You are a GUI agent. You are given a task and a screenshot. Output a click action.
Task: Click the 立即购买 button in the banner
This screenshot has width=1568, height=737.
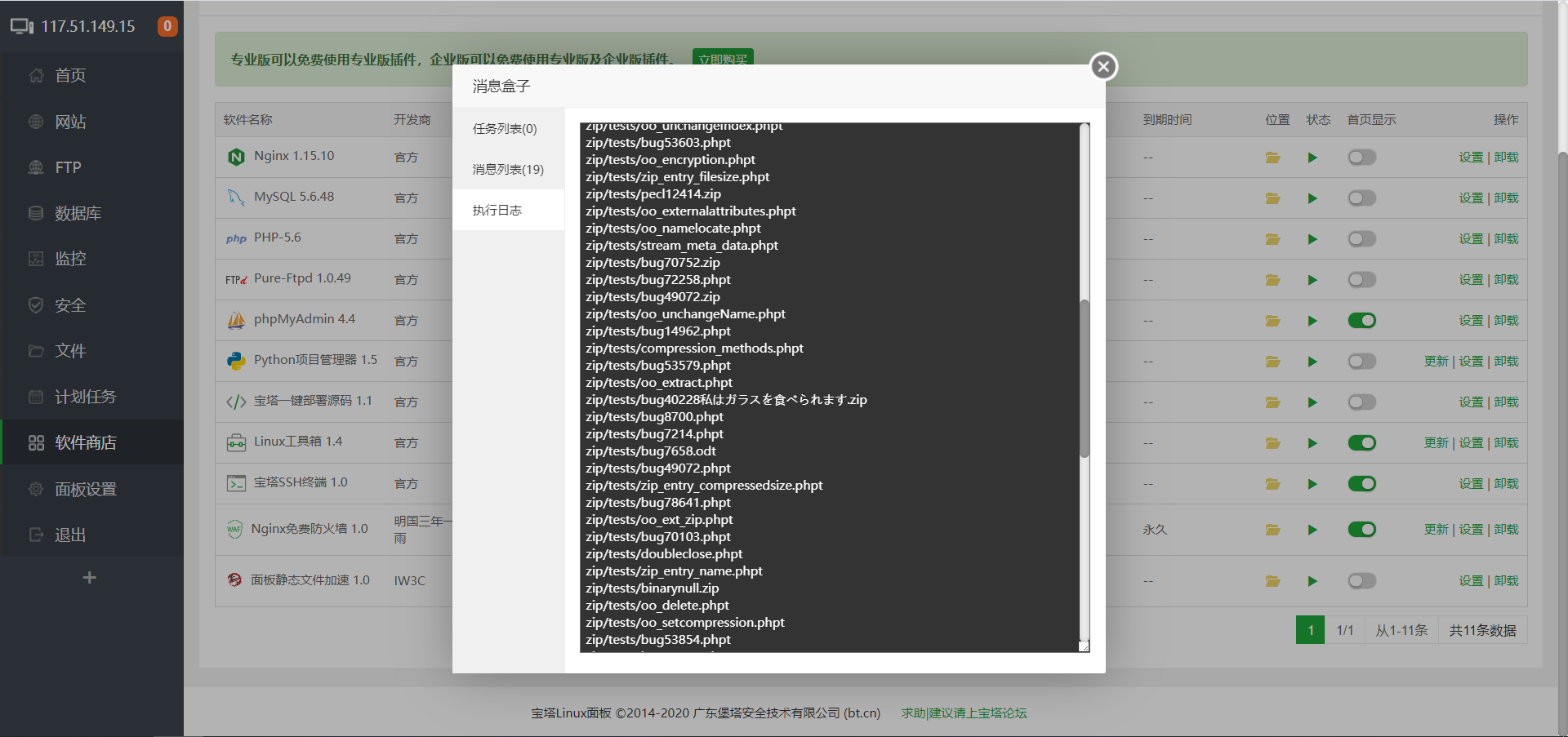point(723,58)
